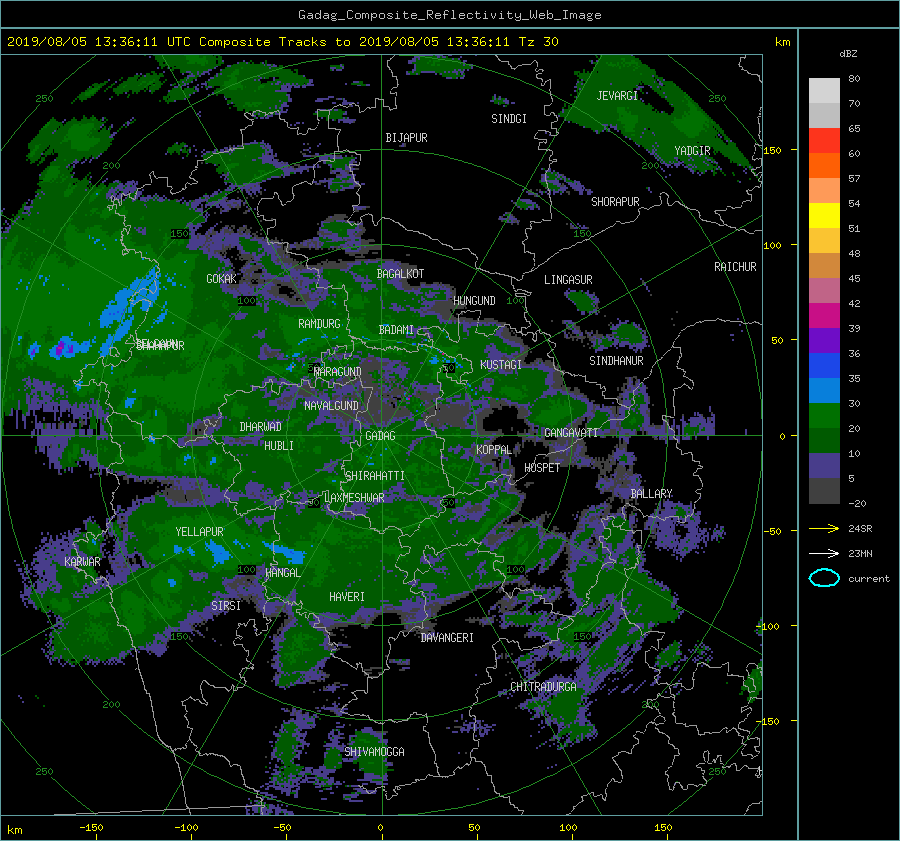
Task: Pick the orange 57-60 dBZ legend swatch
Action: tap(824, 165)
